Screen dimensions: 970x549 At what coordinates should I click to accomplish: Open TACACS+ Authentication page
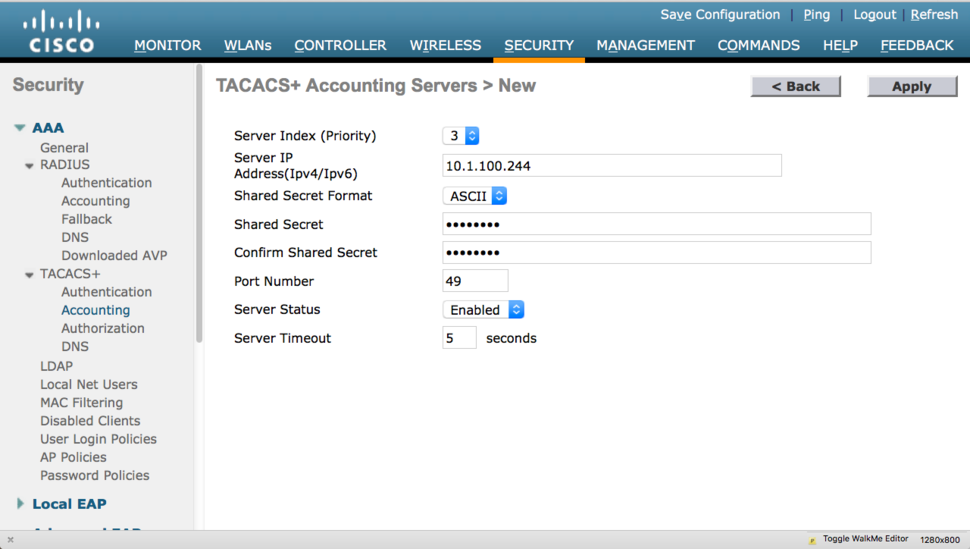106,292
